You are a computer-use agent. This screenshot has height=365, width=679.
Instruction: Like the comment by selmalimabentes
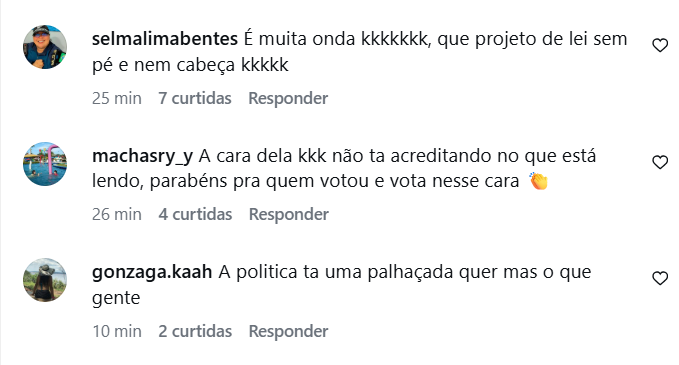click(660, 45)
